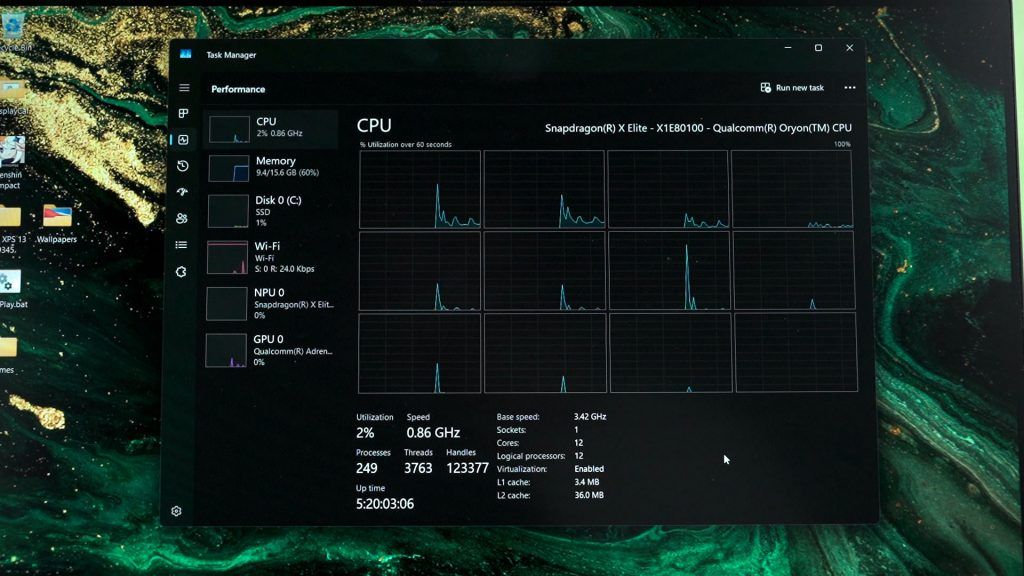Select the Memory performance entry
Viewport: 1024px width, 576px height.
(x=271, y=167)
